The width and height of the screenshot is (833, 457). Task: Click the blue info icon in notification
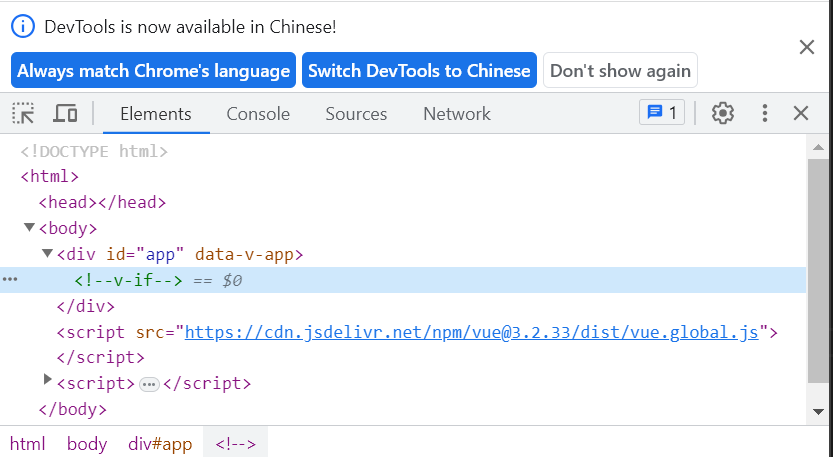(23, 27)
